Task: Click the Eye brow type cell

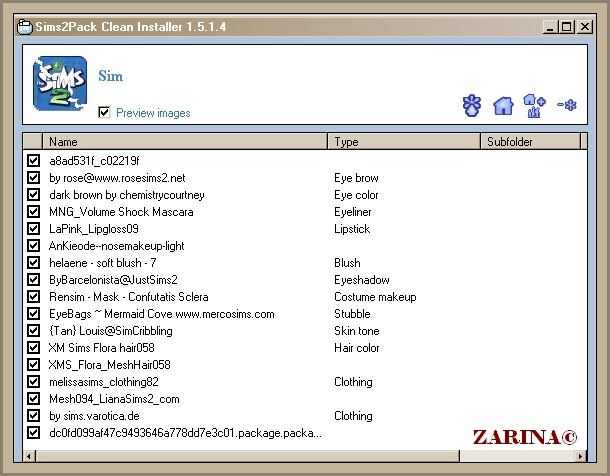Action: coord(356,178)
